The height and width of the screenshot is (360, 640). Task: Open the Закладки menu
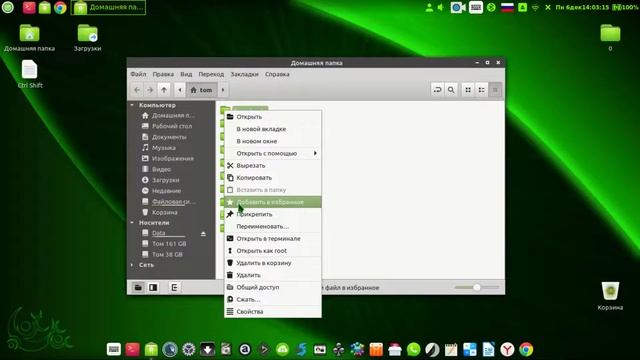click(x=244, y=74)
